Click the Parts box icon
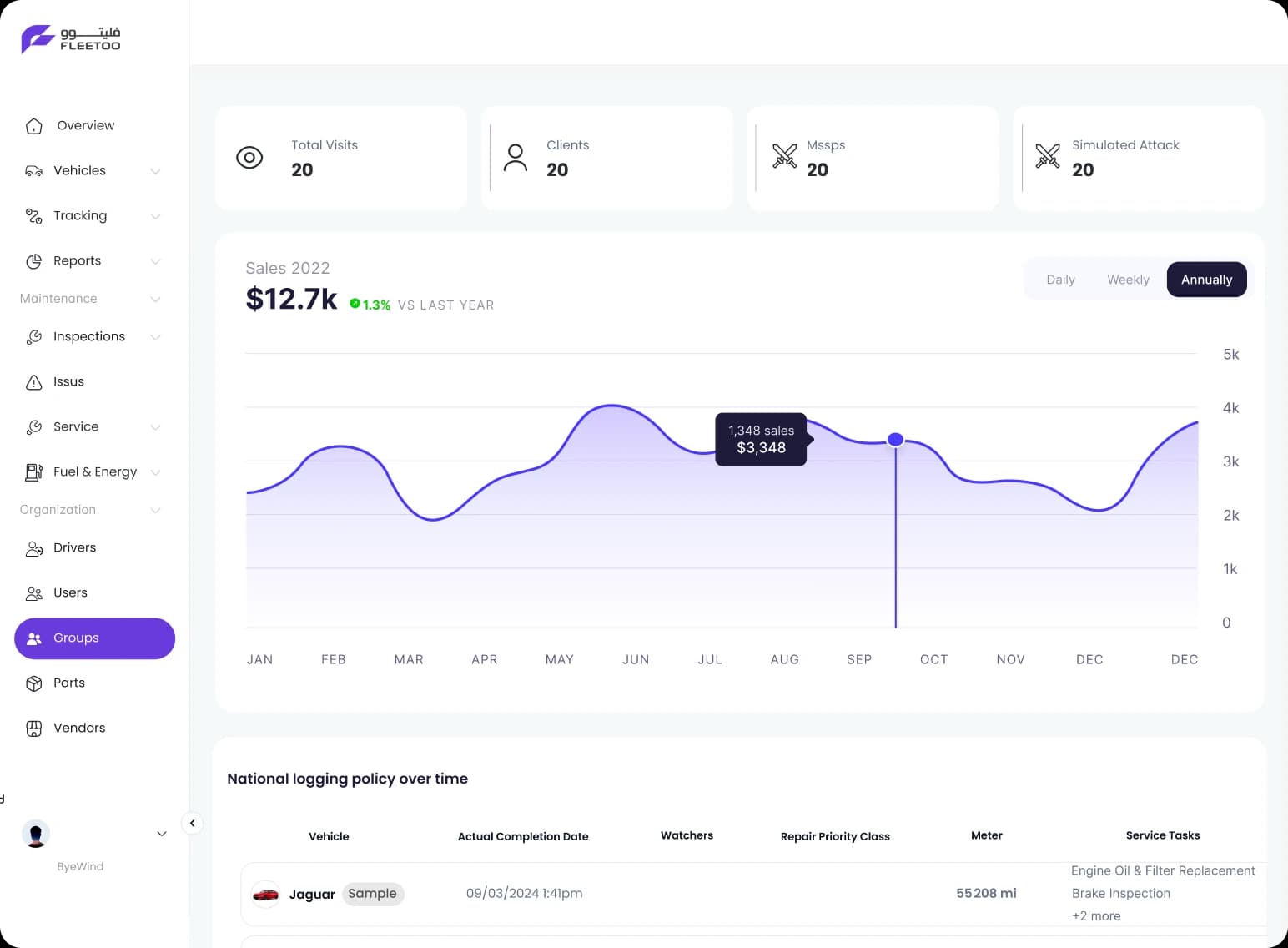This screenshot has height=948, width=1288. (33, 683)
